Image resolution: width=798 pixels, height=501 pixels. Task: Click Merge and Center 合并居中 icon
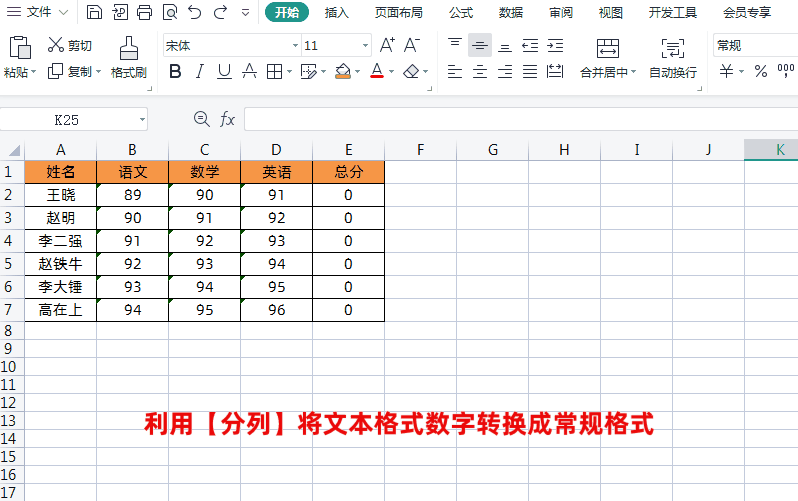point(608,48)
